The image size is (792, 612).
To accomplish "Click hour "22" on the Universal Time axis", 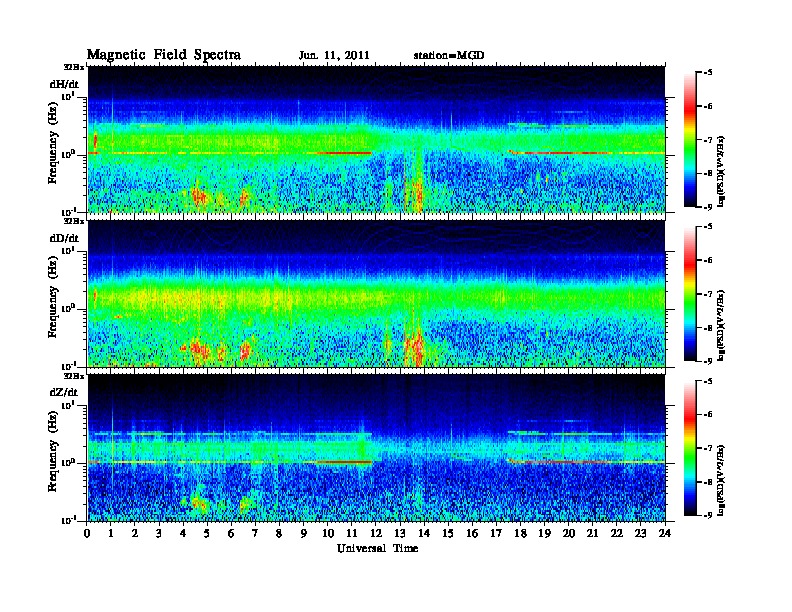I will [616, 534].
